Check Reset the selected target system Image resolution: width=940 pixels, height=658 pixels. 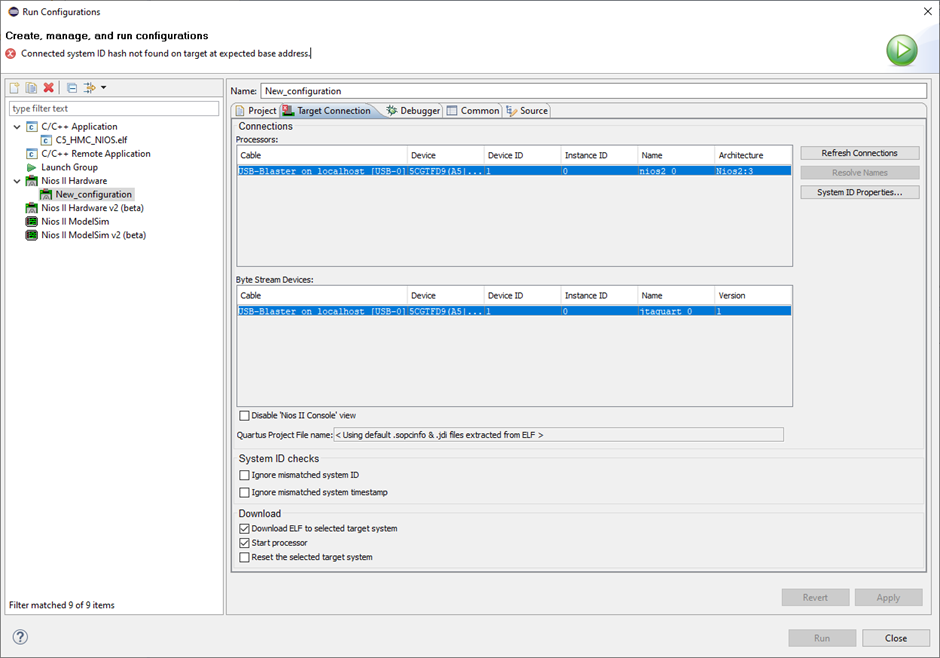click(x=245, y=557)
